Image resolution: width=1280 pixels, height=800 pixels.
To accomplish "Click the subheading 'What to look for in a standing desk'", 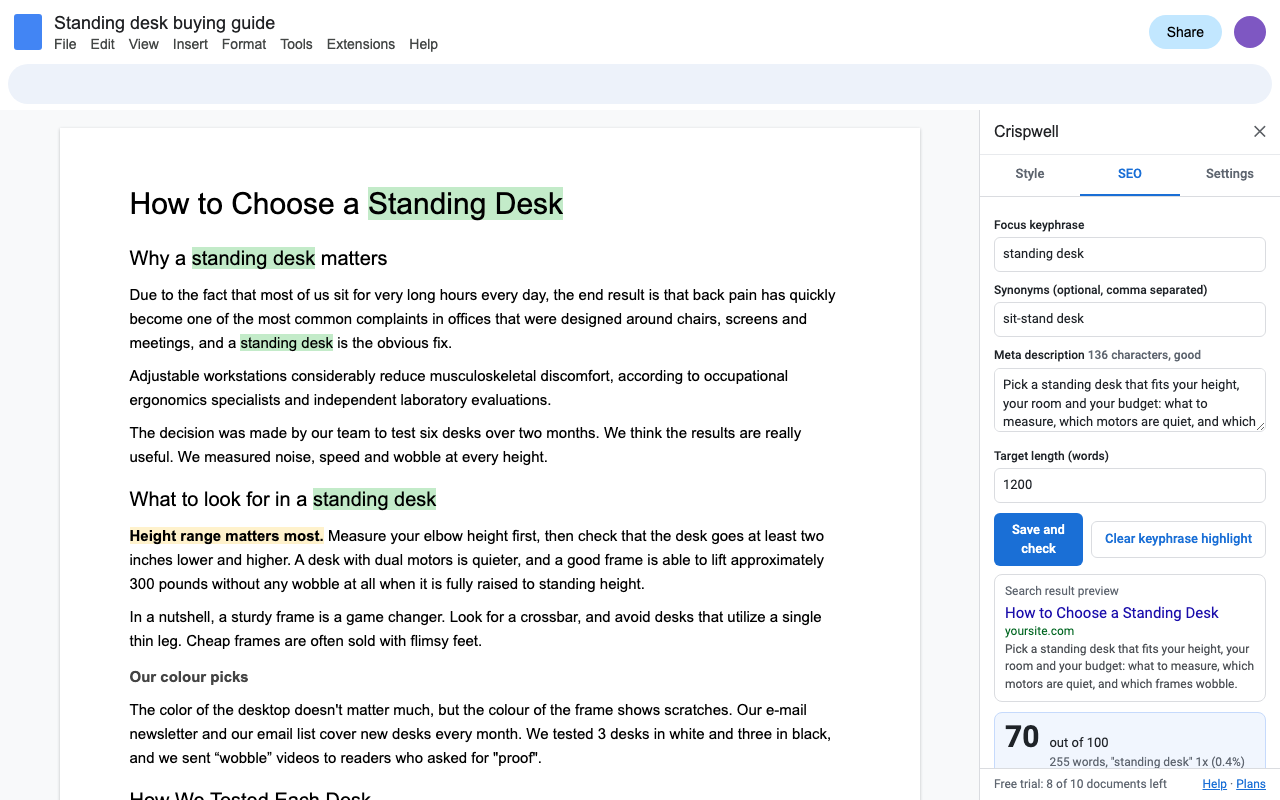I will click(283, 499).
